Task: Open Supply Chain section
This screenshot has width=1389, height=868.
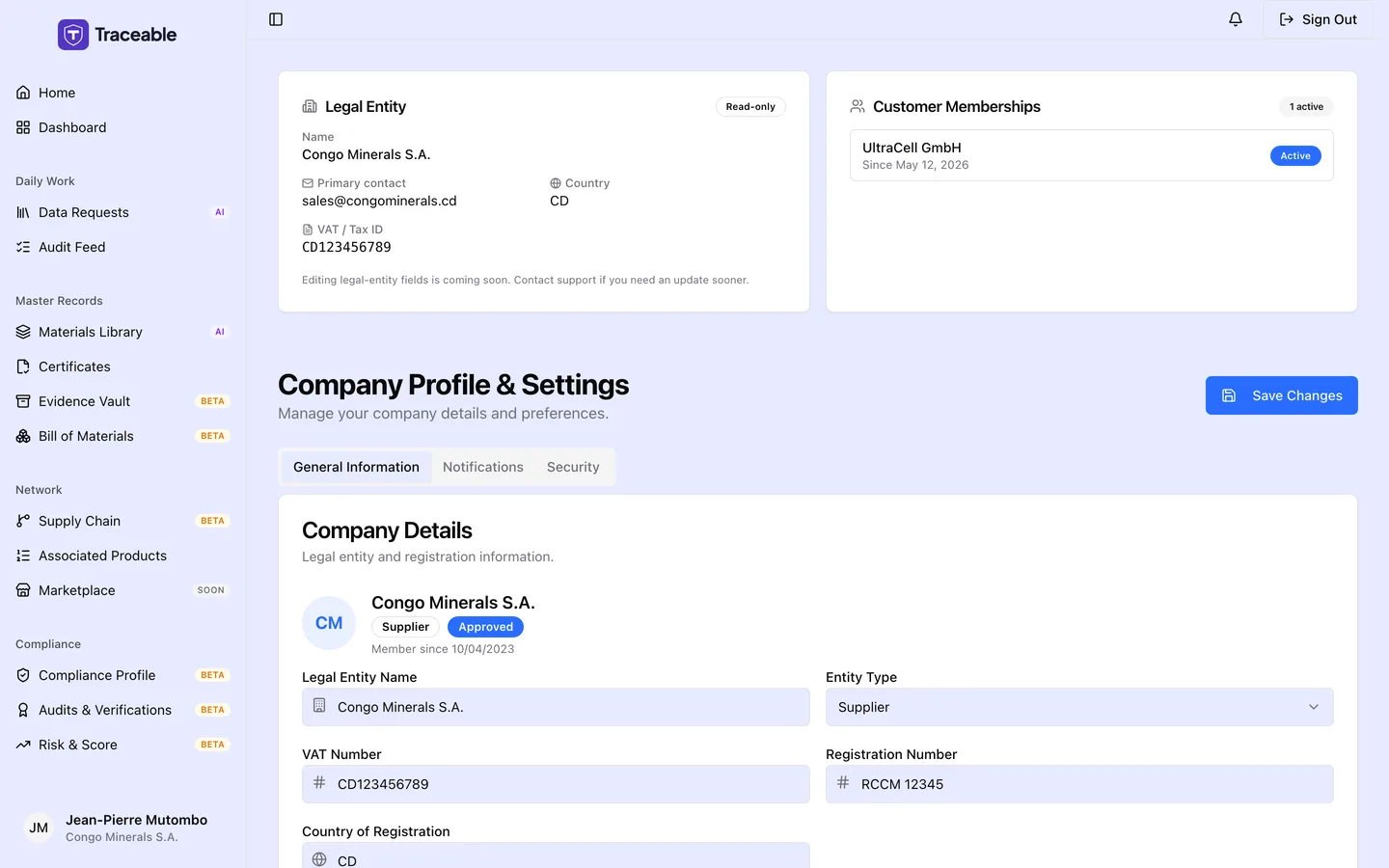Action: 123,521
